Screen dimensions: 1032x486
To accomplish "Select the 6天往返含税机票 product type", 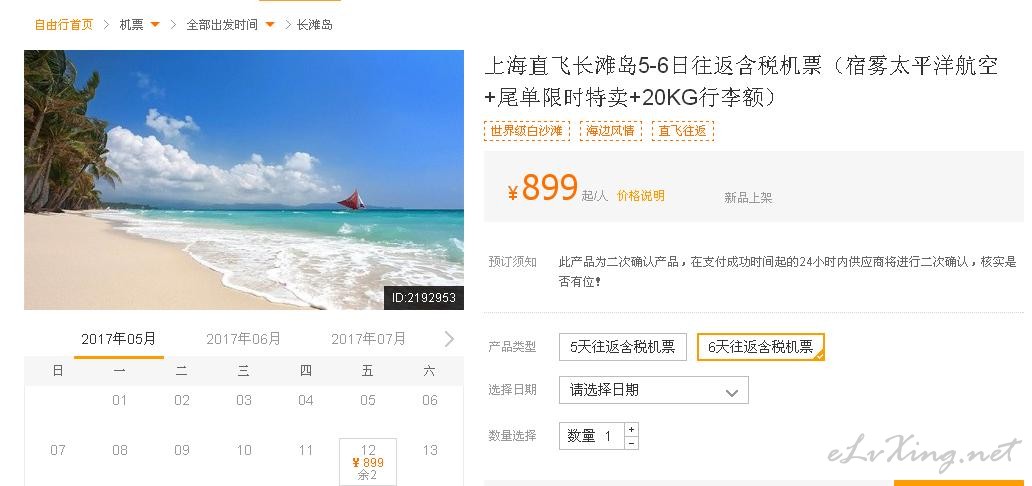I will point(761,347).
